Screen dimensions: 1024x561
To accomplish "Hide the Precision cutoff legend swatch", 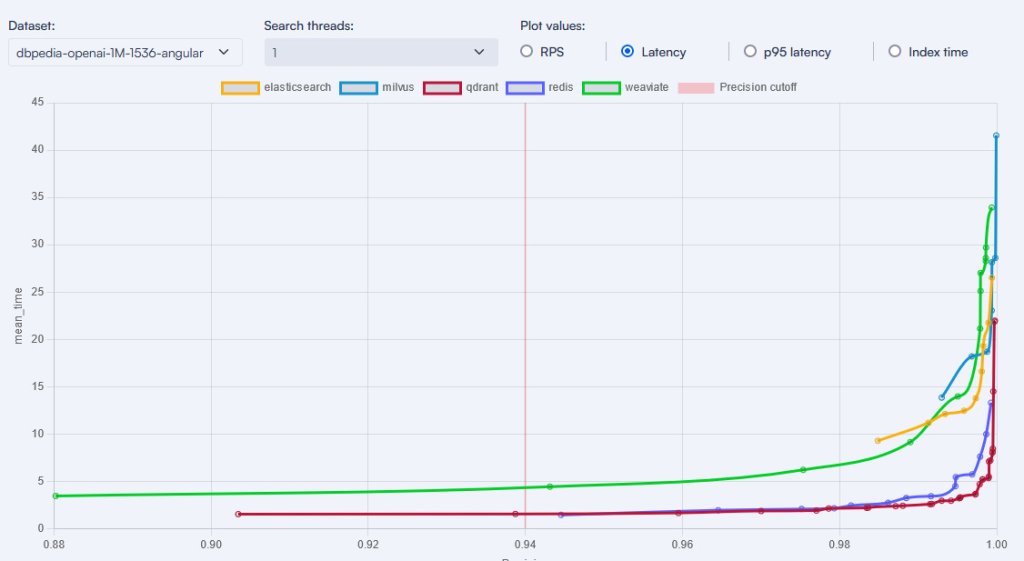I will pos(696,88).
